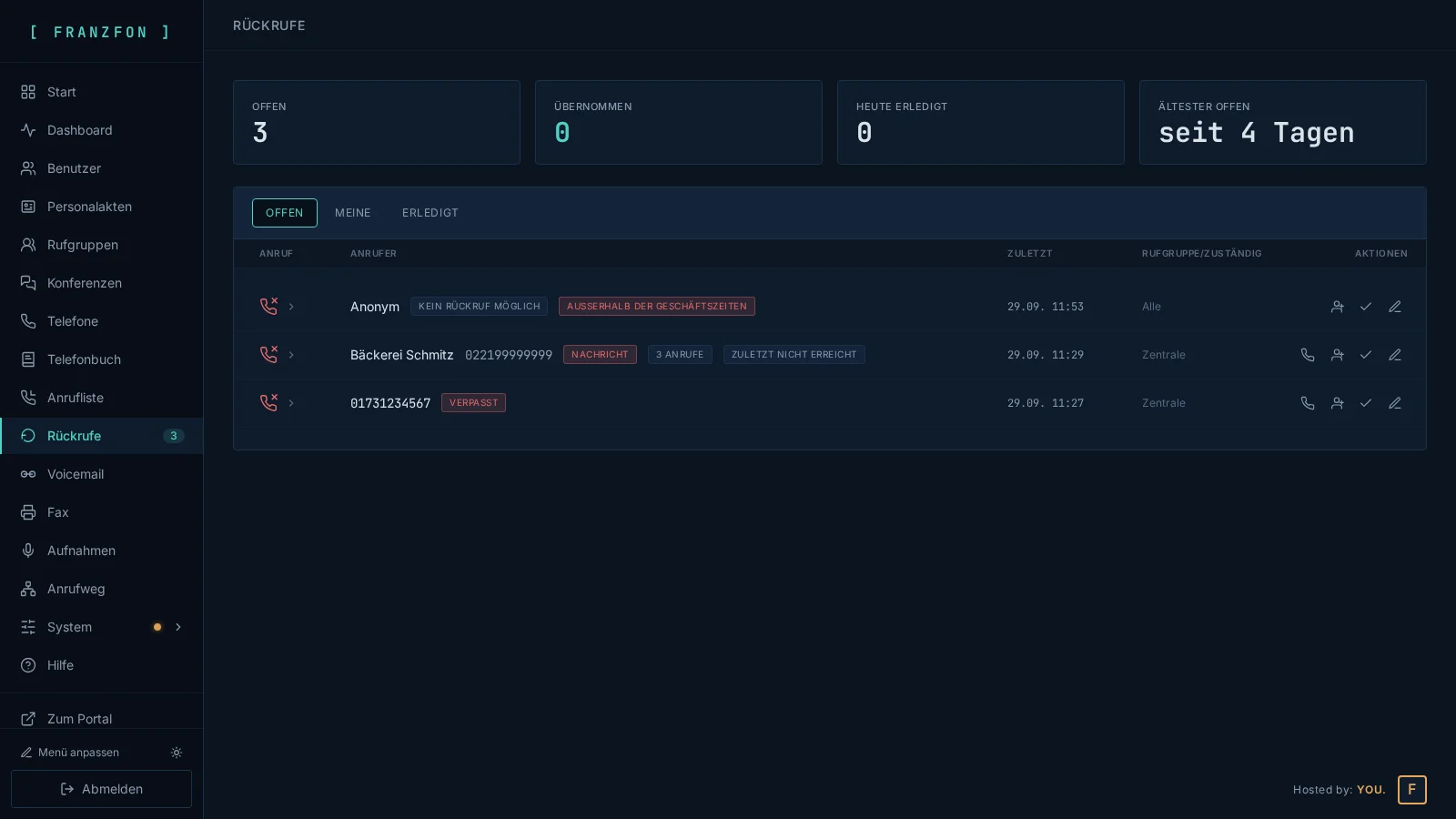Image resolution: width=1456 pixels, height=819 pixels.
Task: Click phone number 022199999999
Action: click(509, 355)
